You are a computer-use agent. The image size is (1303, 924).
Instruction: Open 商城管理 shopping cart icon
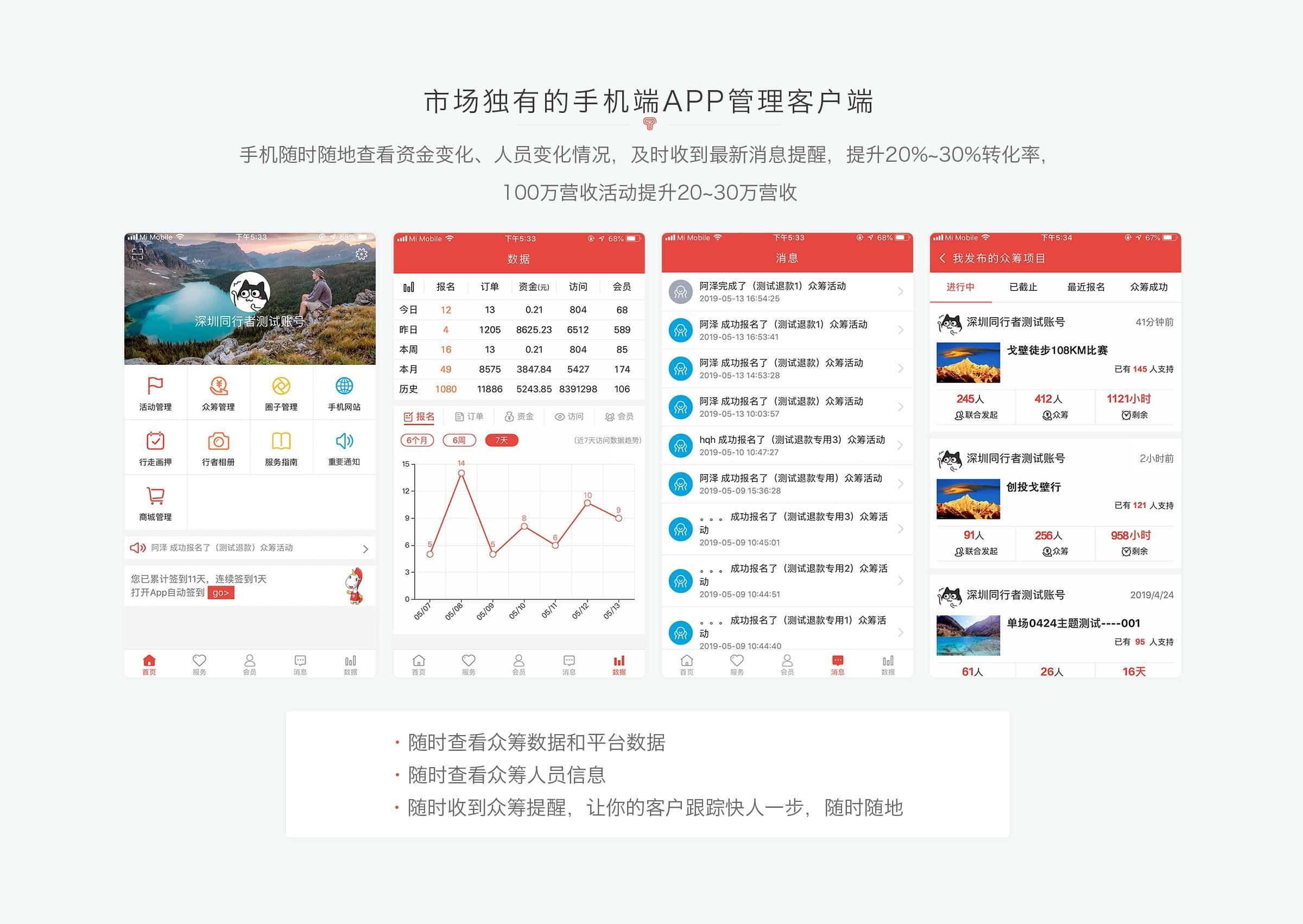(x=155, y=496)
